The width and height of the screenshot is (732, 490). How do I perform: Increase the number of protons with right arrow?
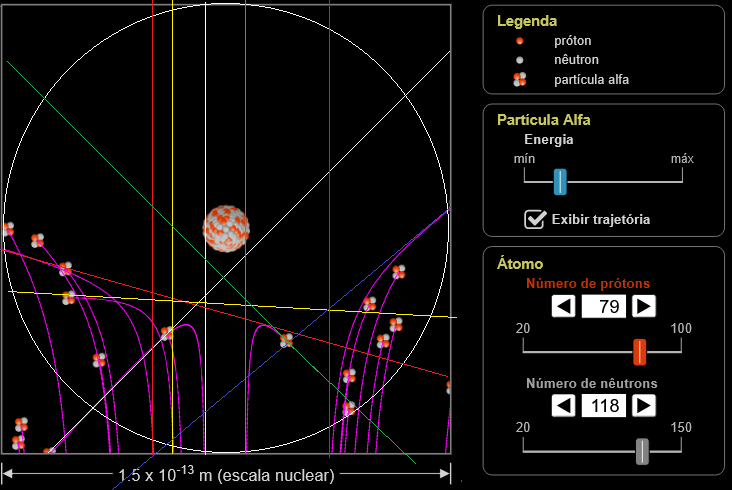point(643,305)
